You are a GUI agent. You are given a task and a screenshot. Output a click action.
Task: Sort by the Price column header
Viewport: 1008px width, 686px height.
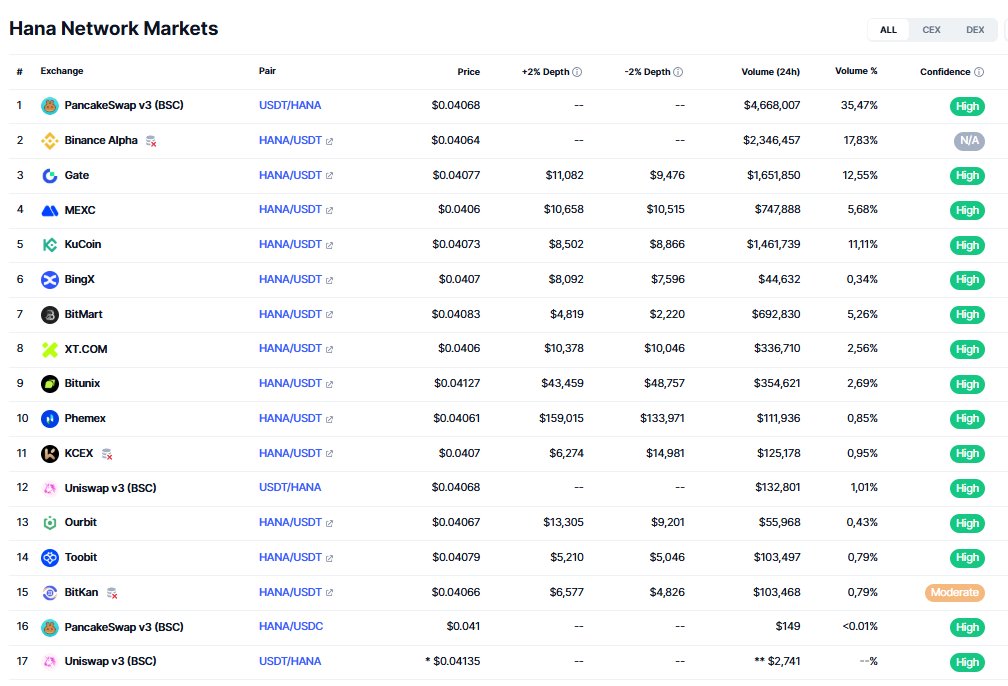point(469,72)
